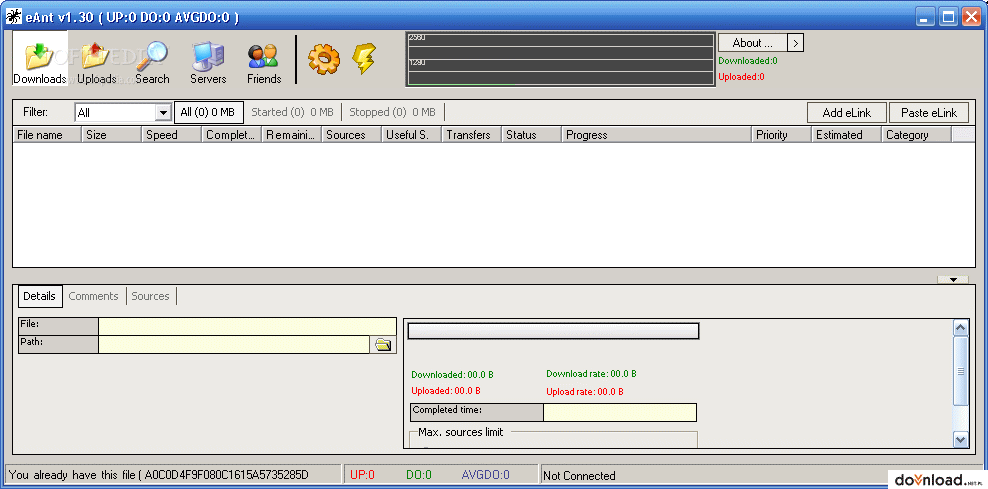
Task: Open the Friends people icon
Action: (x=263, y=62)
